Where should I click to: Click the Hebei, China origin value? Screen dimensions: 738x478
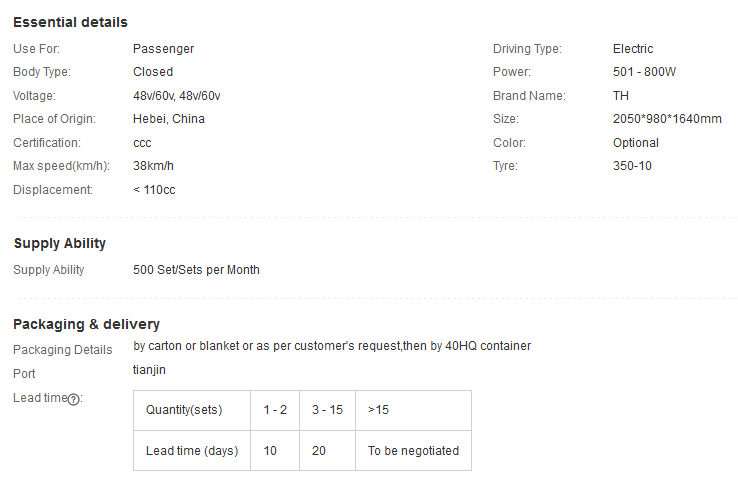[x=168, y=119]
